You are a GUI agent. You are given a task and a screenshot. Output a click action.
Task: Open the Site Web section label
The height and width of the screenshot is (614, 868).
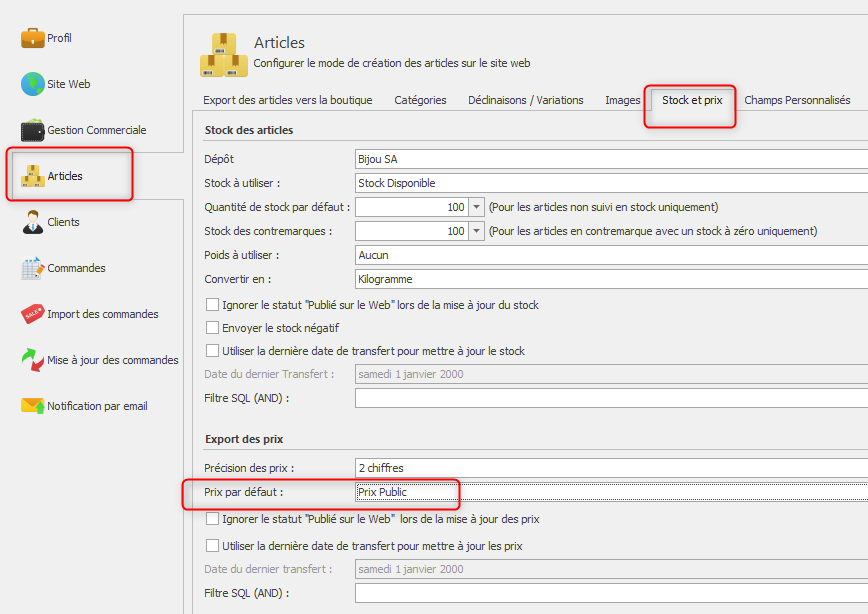point(69,84)
